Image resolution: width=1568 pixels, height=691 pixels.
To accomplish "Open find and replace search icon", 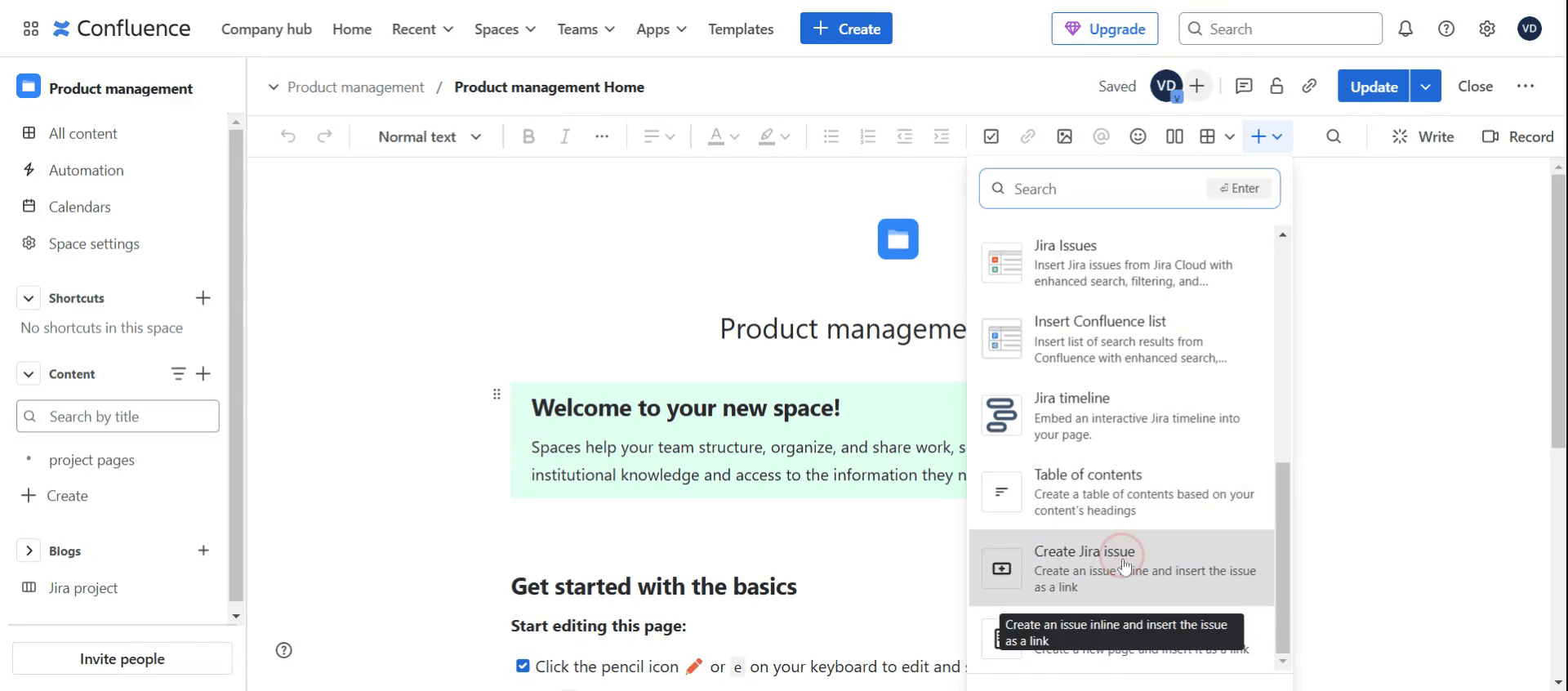I will click(1334, 136).
